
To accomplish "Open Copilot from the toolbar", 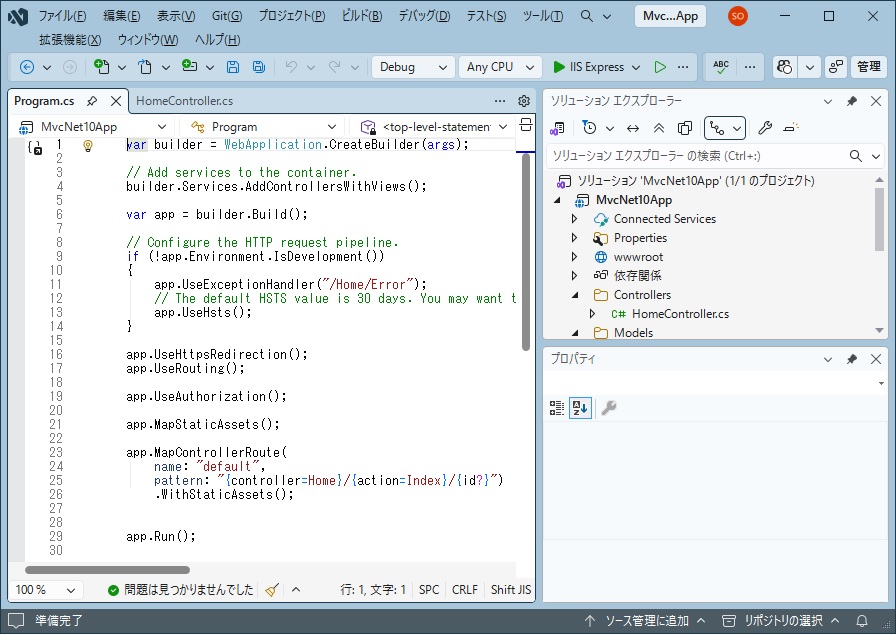I will pyautogui.click(x=784, y=67).
